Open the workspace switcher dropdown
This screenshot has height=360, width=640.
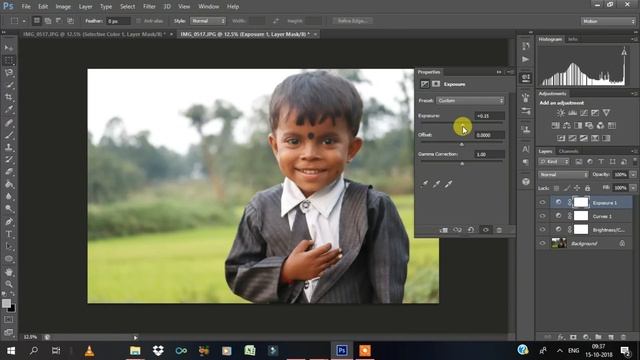[608, 21]
